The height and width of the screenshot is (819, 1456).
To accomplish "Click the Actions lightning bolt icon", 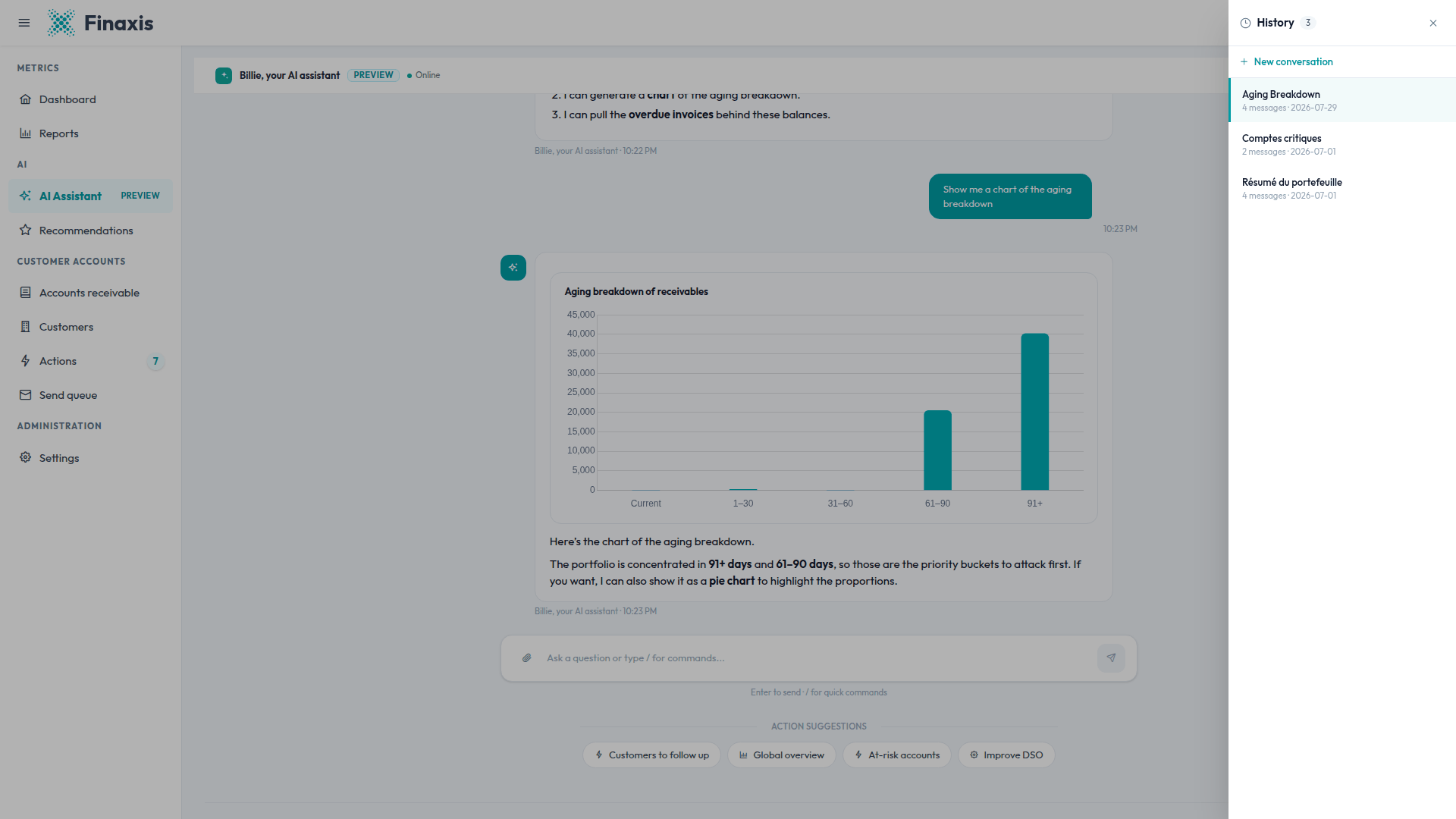I will coord(26,361).
